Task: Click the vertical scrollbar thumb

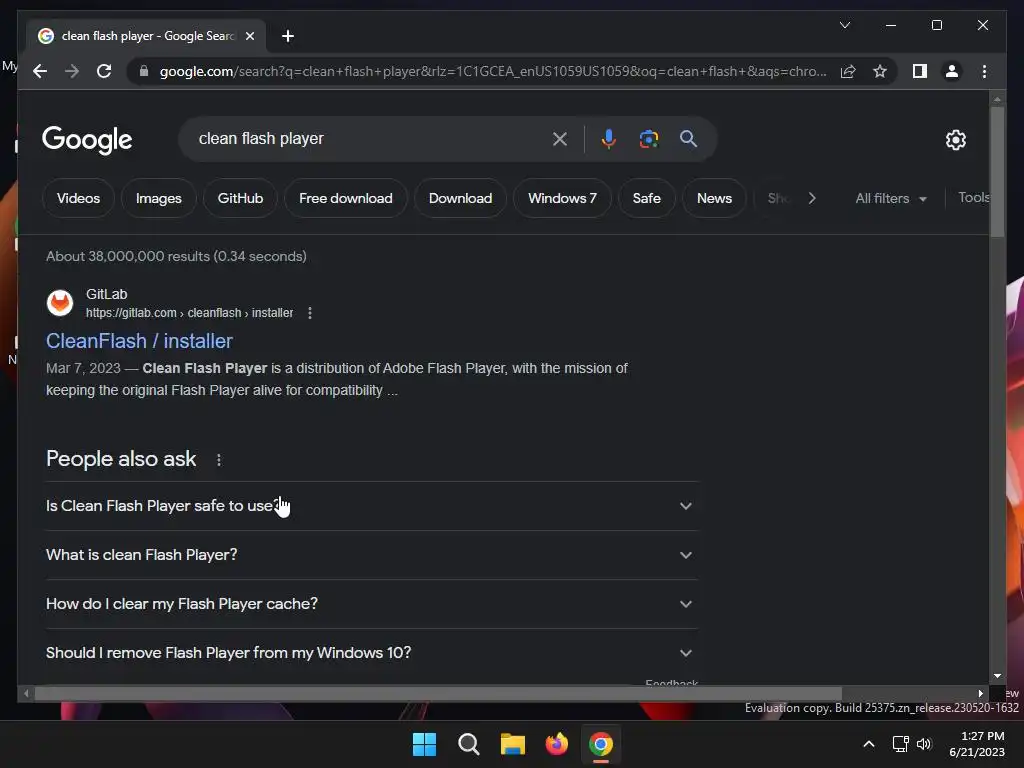Action: (997, 172)
